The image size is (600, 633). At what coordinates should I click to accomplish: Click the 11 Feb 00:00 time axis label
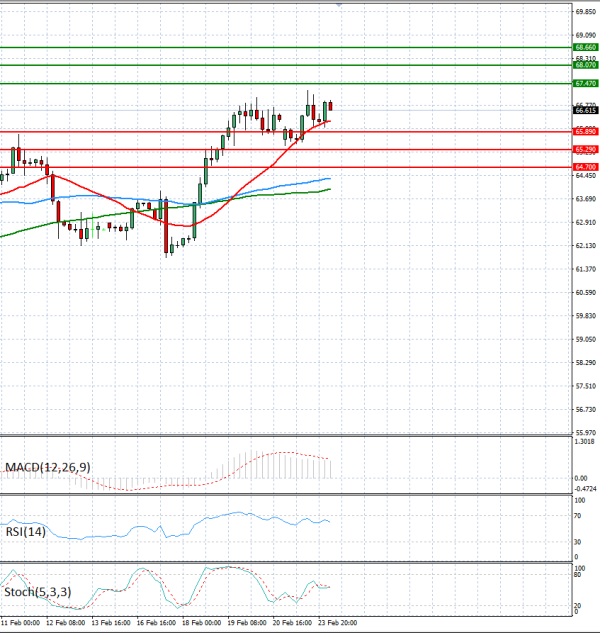coord(22,622)
